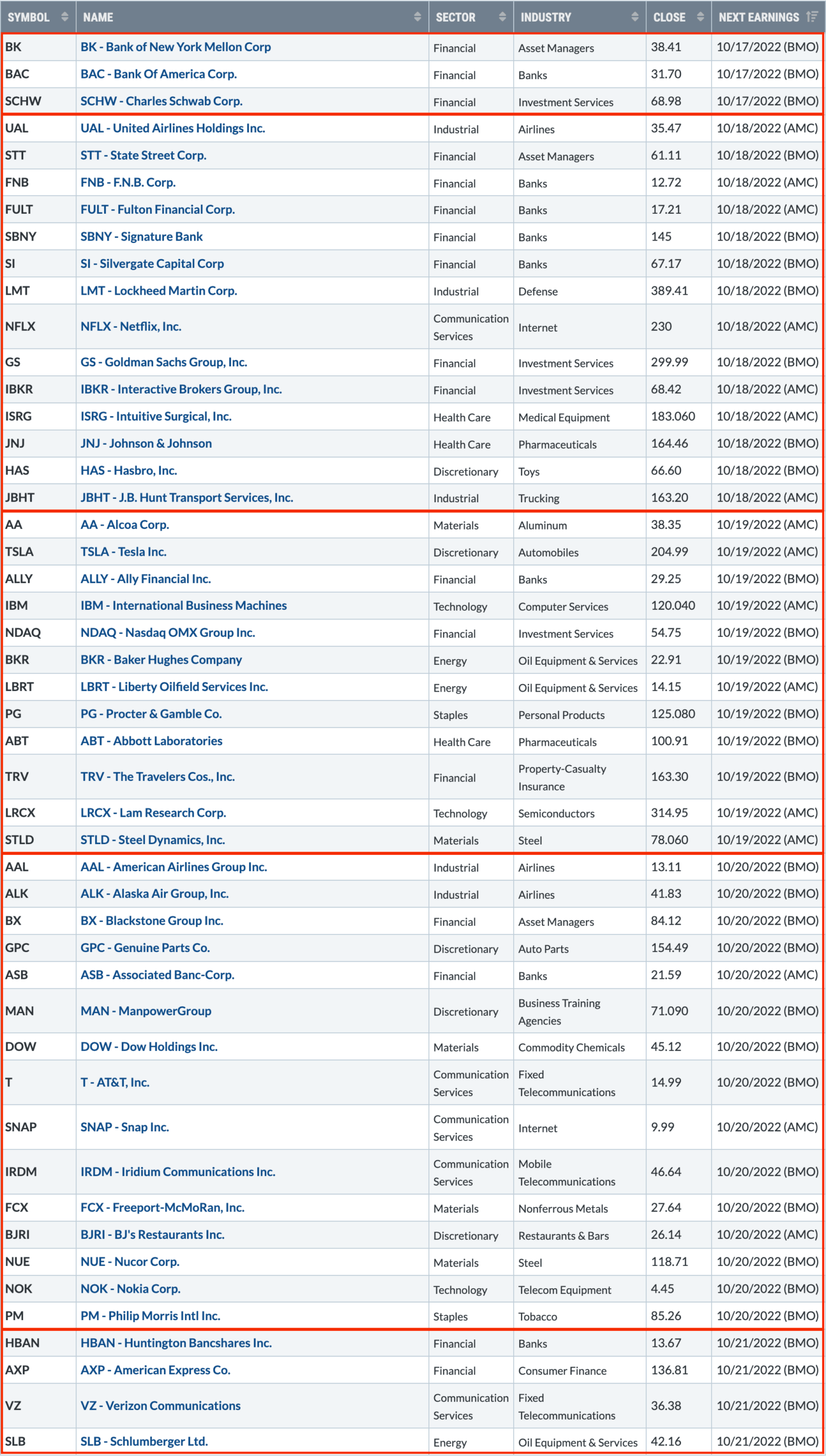Sort by the SYMBOL column arrows
The width and height of the screenshot is (826, 1456).
point(65,17)
